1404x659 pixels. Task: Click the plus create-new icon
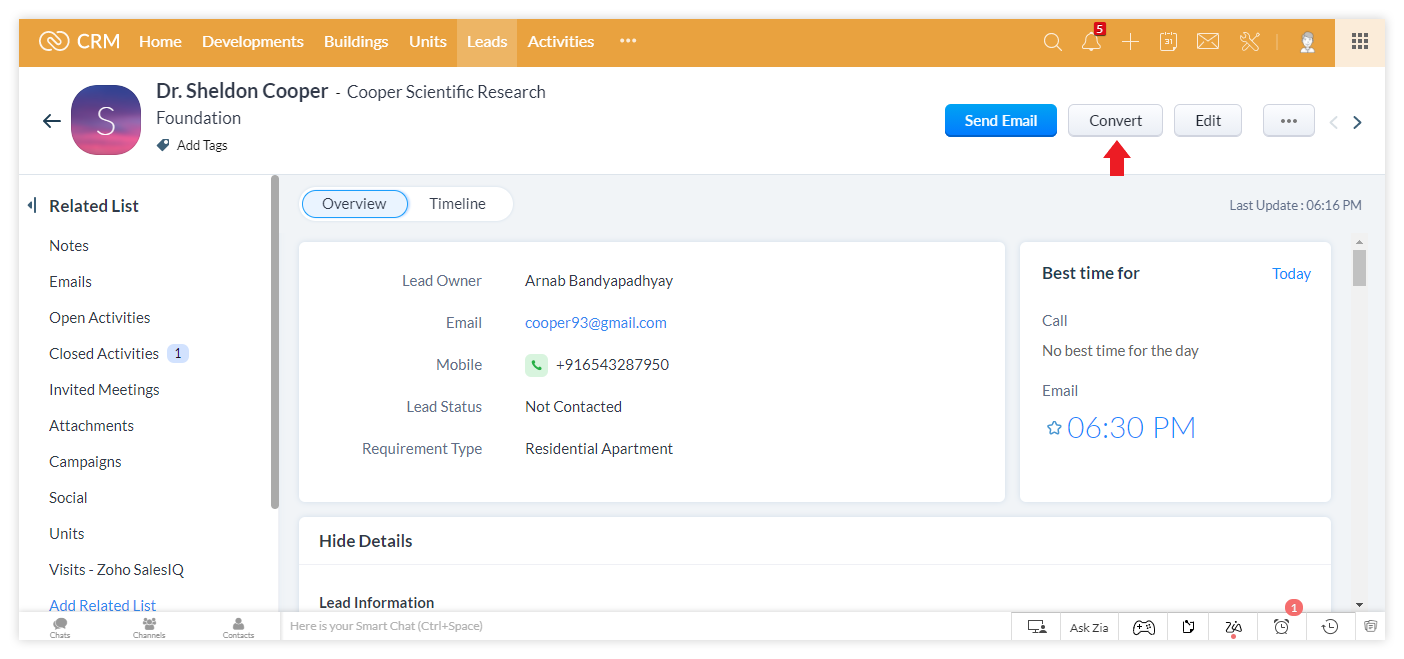tap(1130, 41)
